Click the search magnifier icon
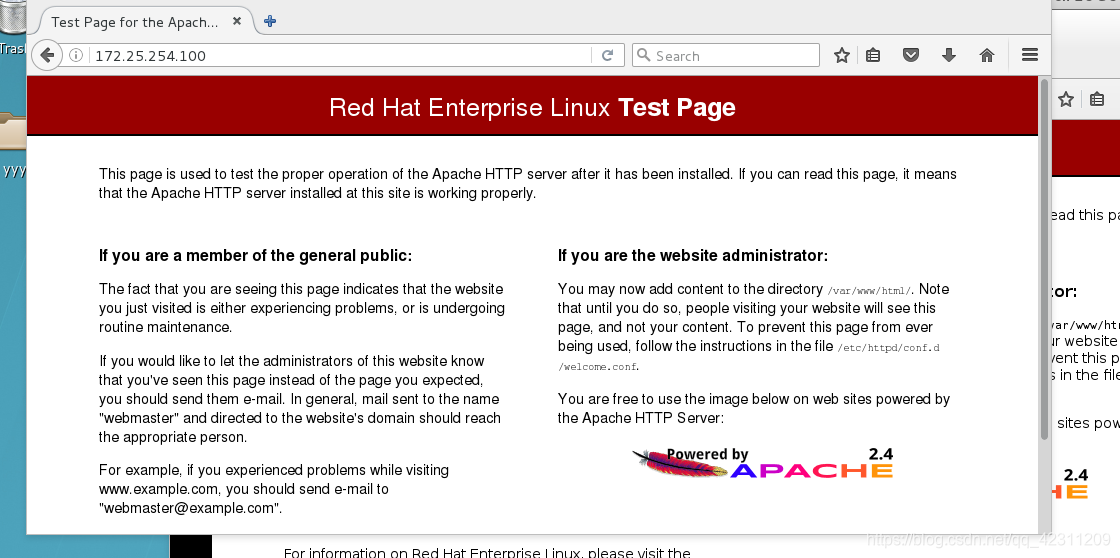 point(643,55)
